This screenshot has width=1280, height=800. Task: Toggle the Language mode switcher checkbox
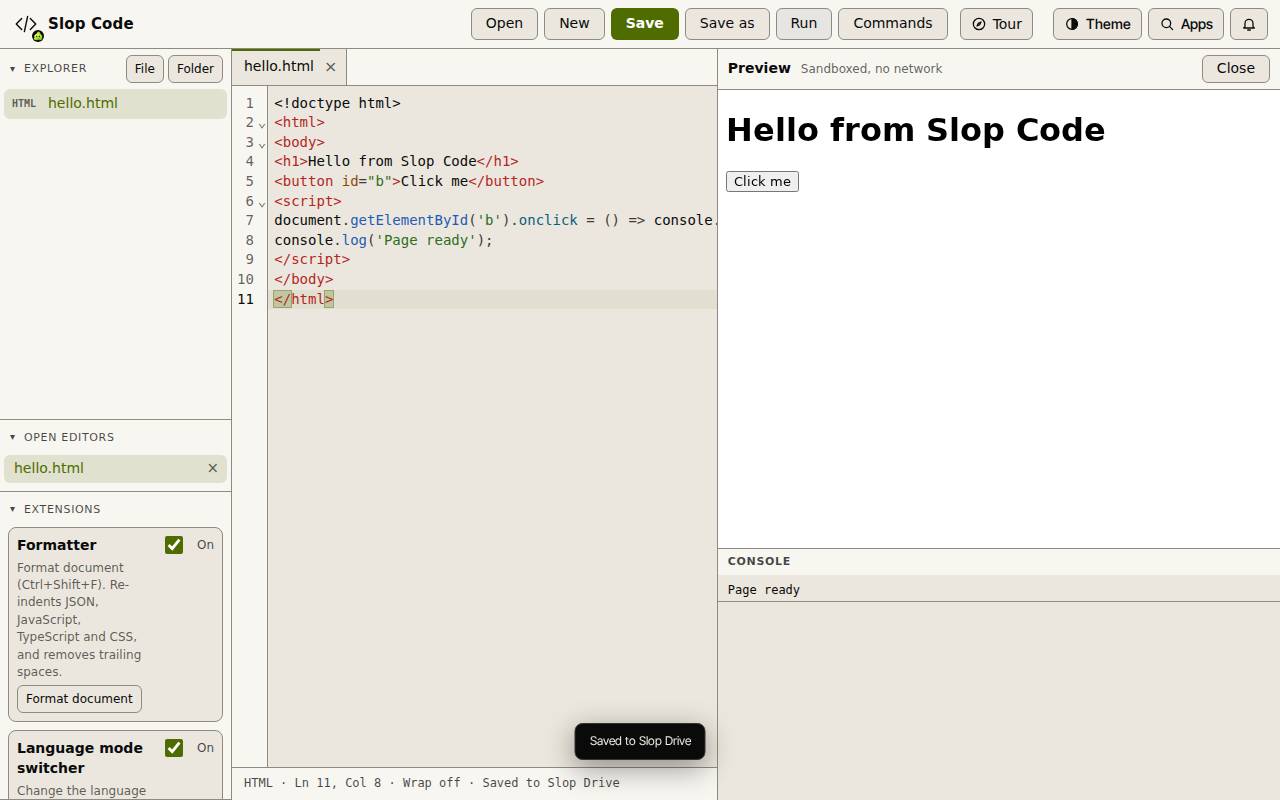[174, 748]
